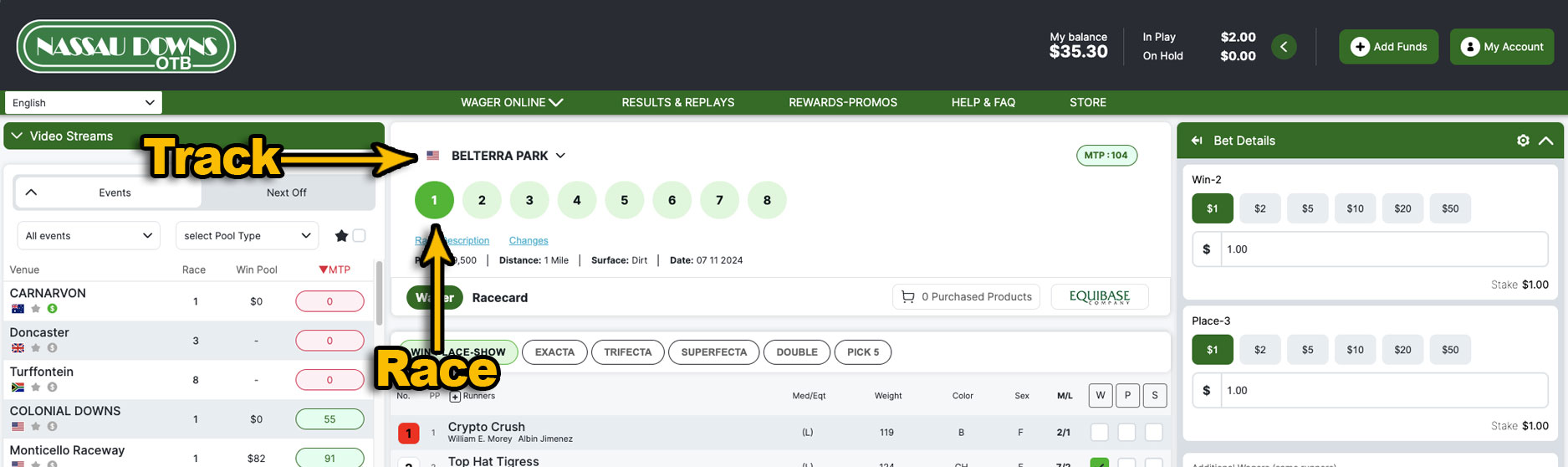The width and height of the screenshot is (1568, 467).
Task: Switch to Next Off tab
Action: pyautogui.click(x=287, y=192)
